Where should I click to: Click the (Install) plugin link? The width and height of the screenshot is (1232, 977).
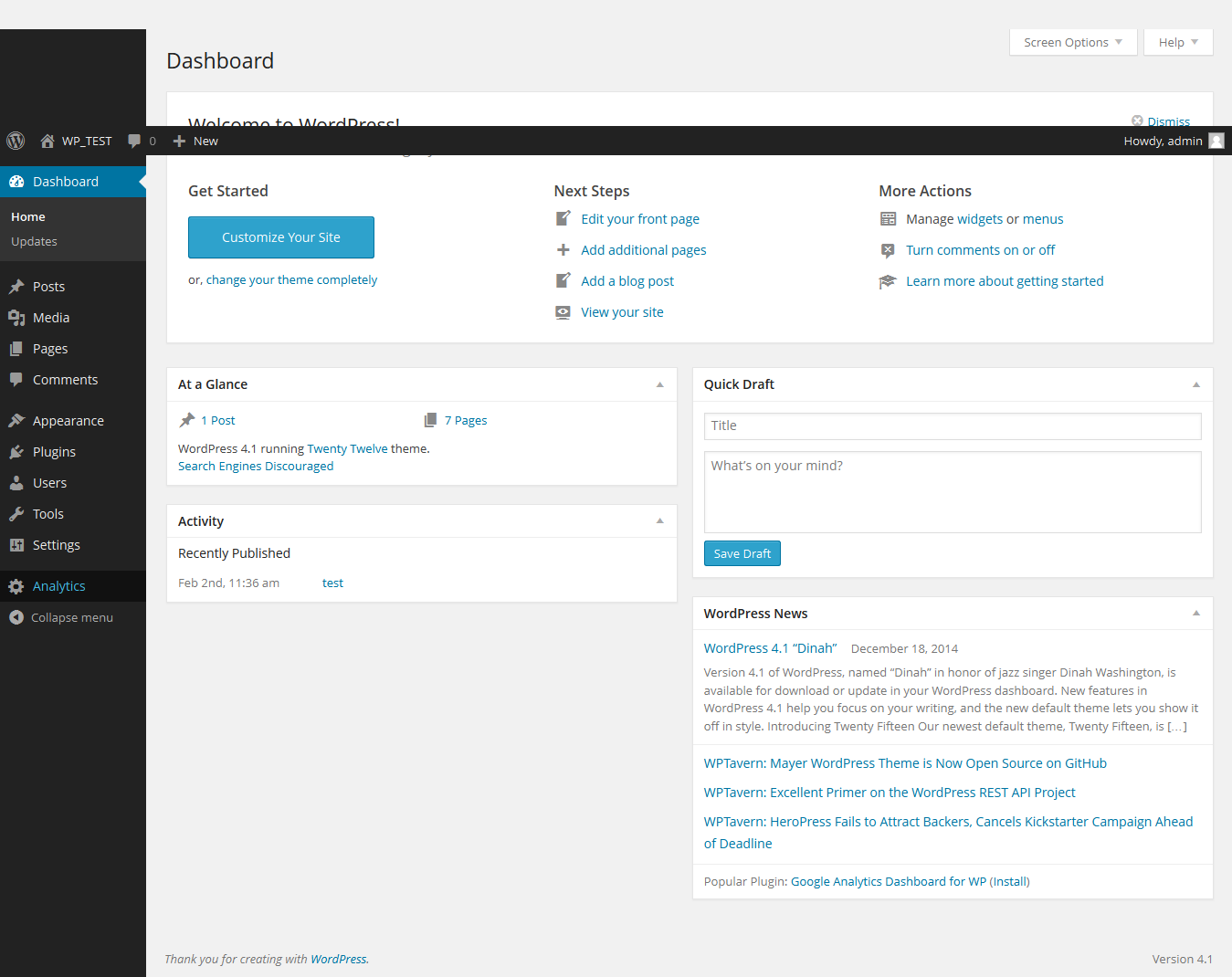click(x=1010, y=881)
